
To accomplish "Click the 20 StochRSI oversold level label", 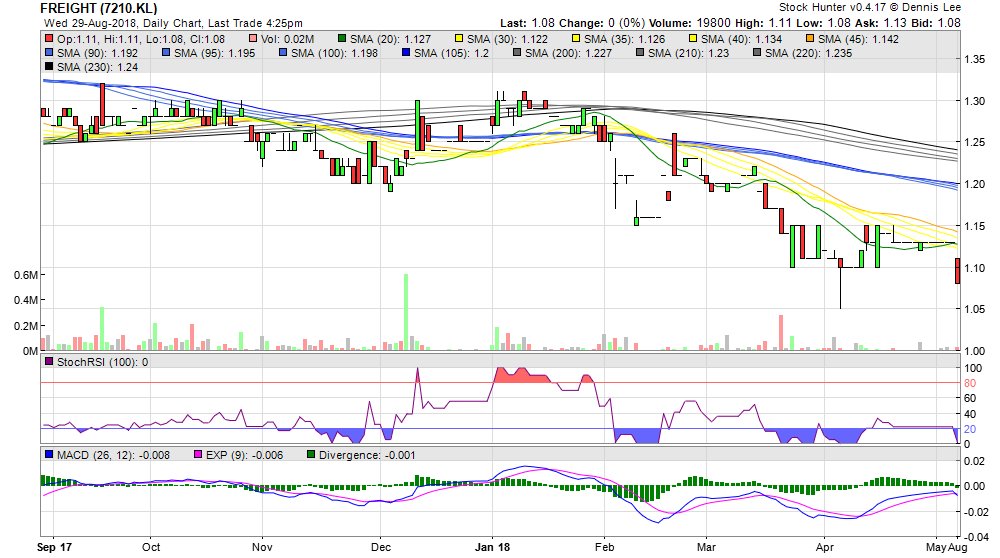I will click(x=969, y=429).
